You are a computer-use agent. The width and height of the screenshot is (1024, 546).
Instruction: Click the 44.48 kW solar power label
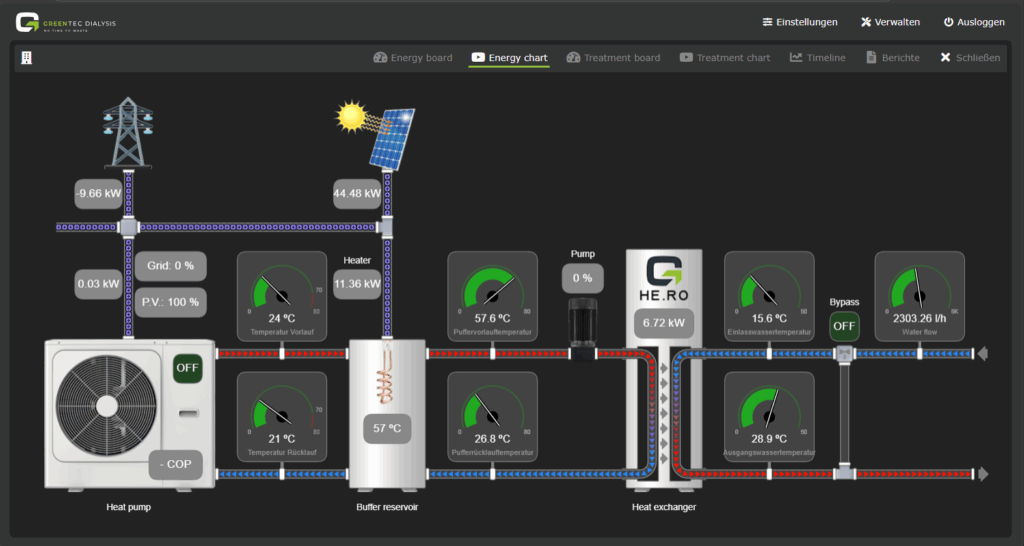357,194
